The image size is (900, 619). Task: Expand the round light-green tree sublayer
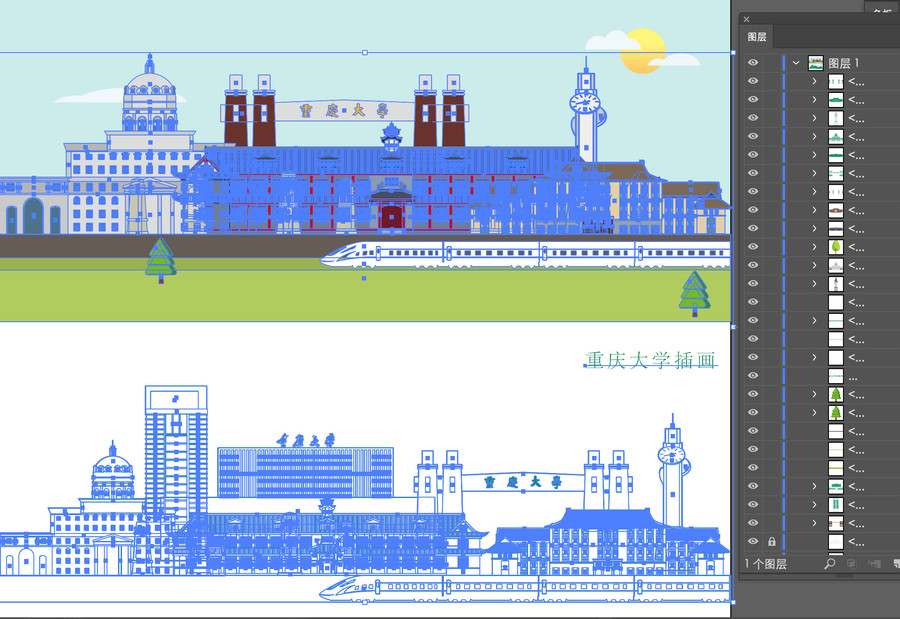coord(814,247)
